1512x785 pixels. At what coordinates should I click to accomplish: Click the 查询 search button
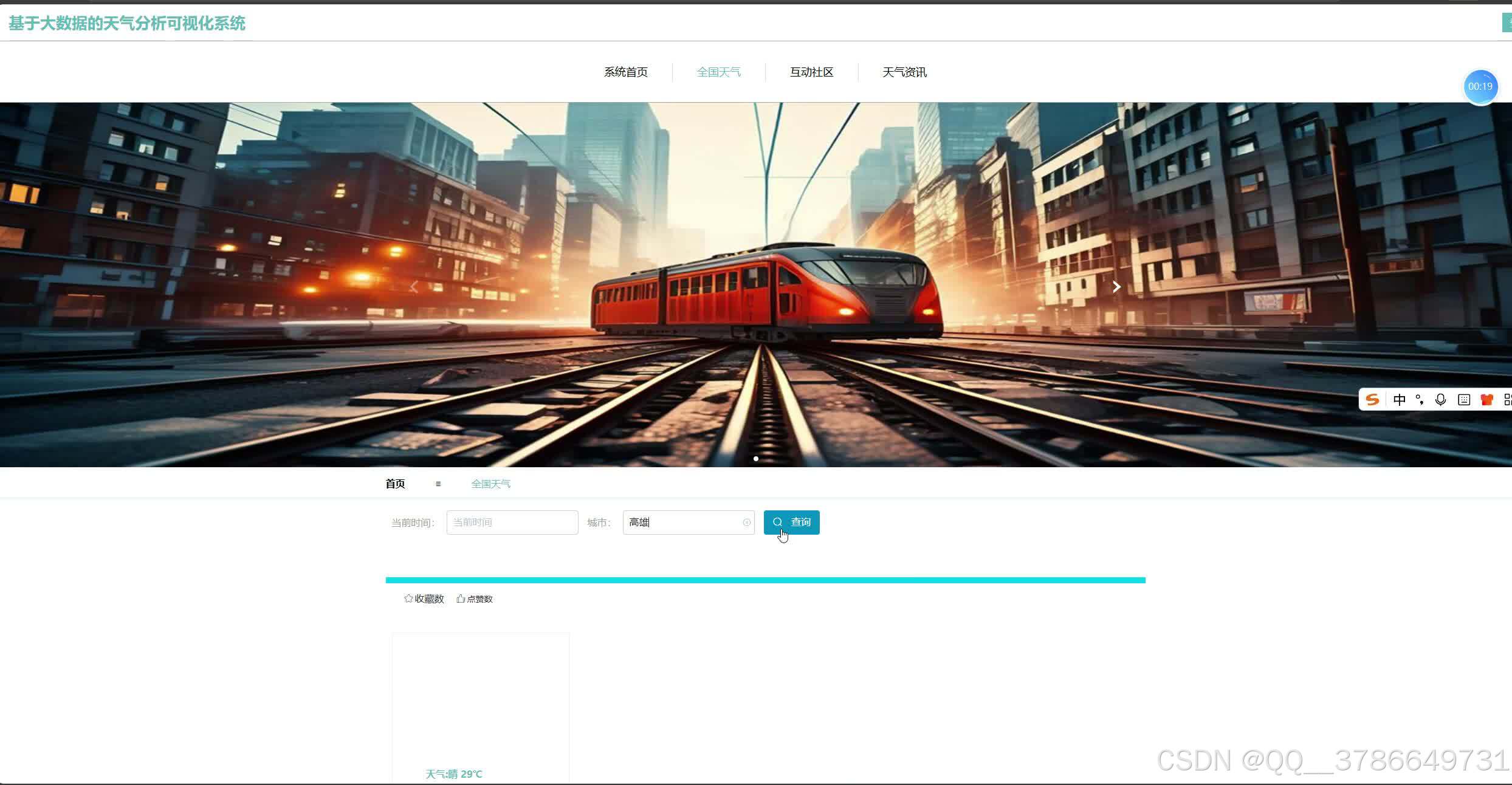(x=791, y=523)
